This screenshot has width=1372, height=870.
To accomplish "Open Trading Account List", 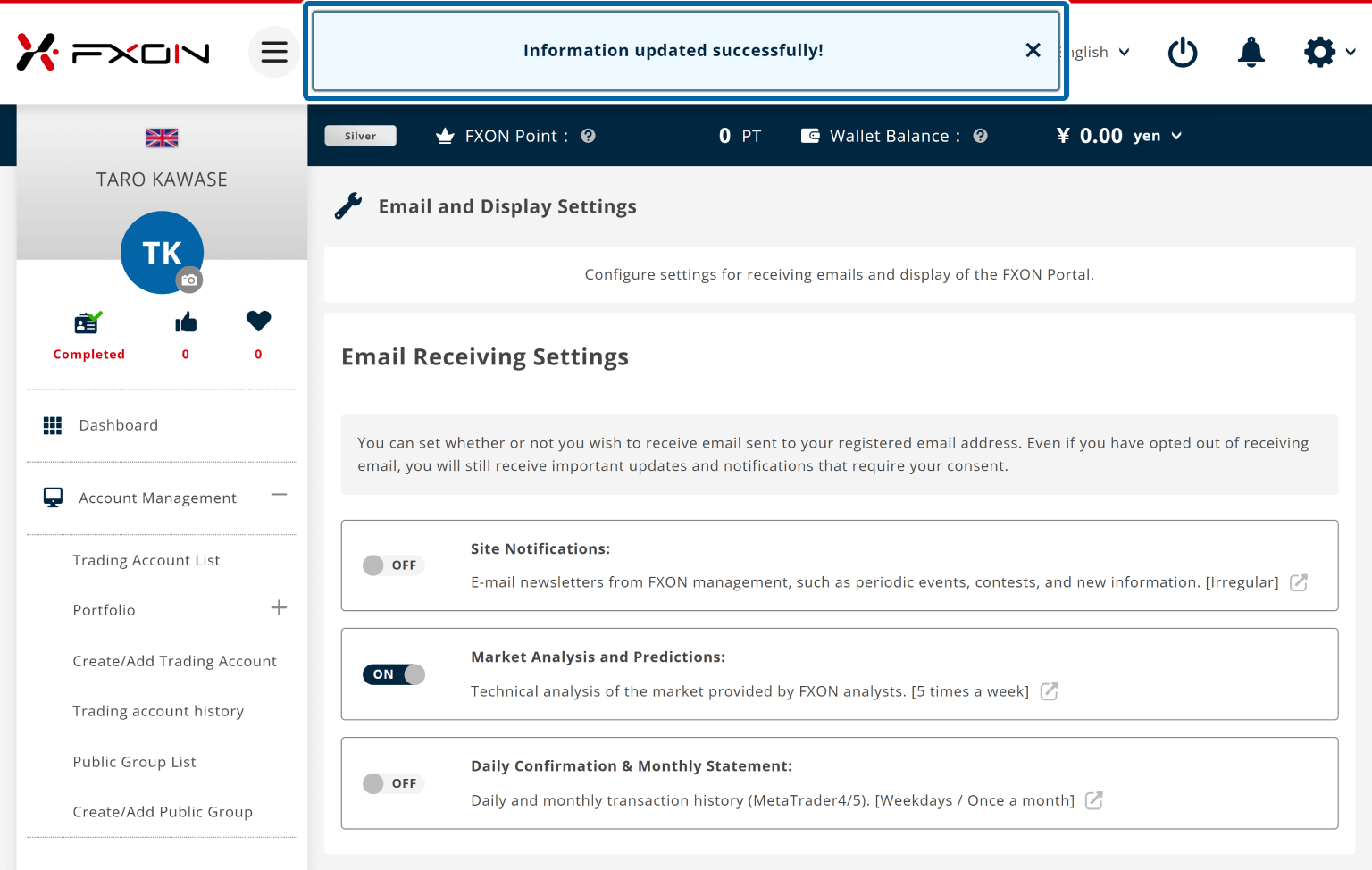I will [x=146, y=560].
